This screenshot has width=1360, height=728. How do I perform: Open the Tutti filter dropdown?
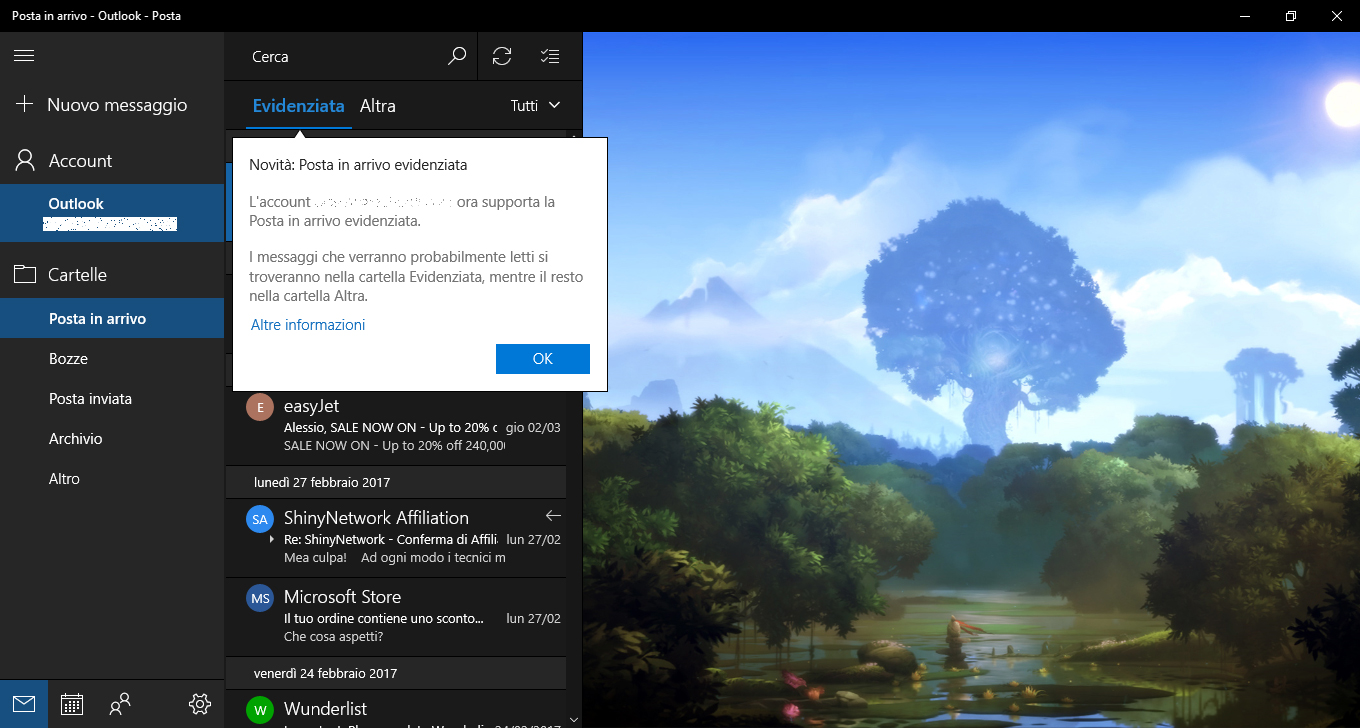(535, 105)
